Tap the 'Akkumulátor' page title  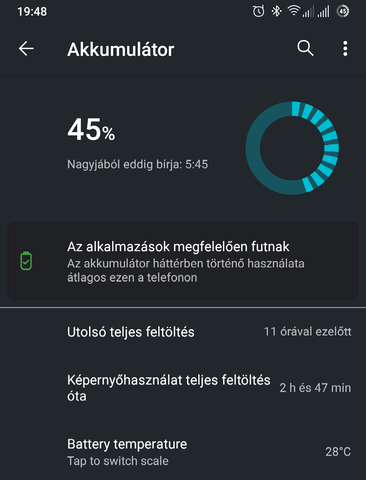click(121, 49)
